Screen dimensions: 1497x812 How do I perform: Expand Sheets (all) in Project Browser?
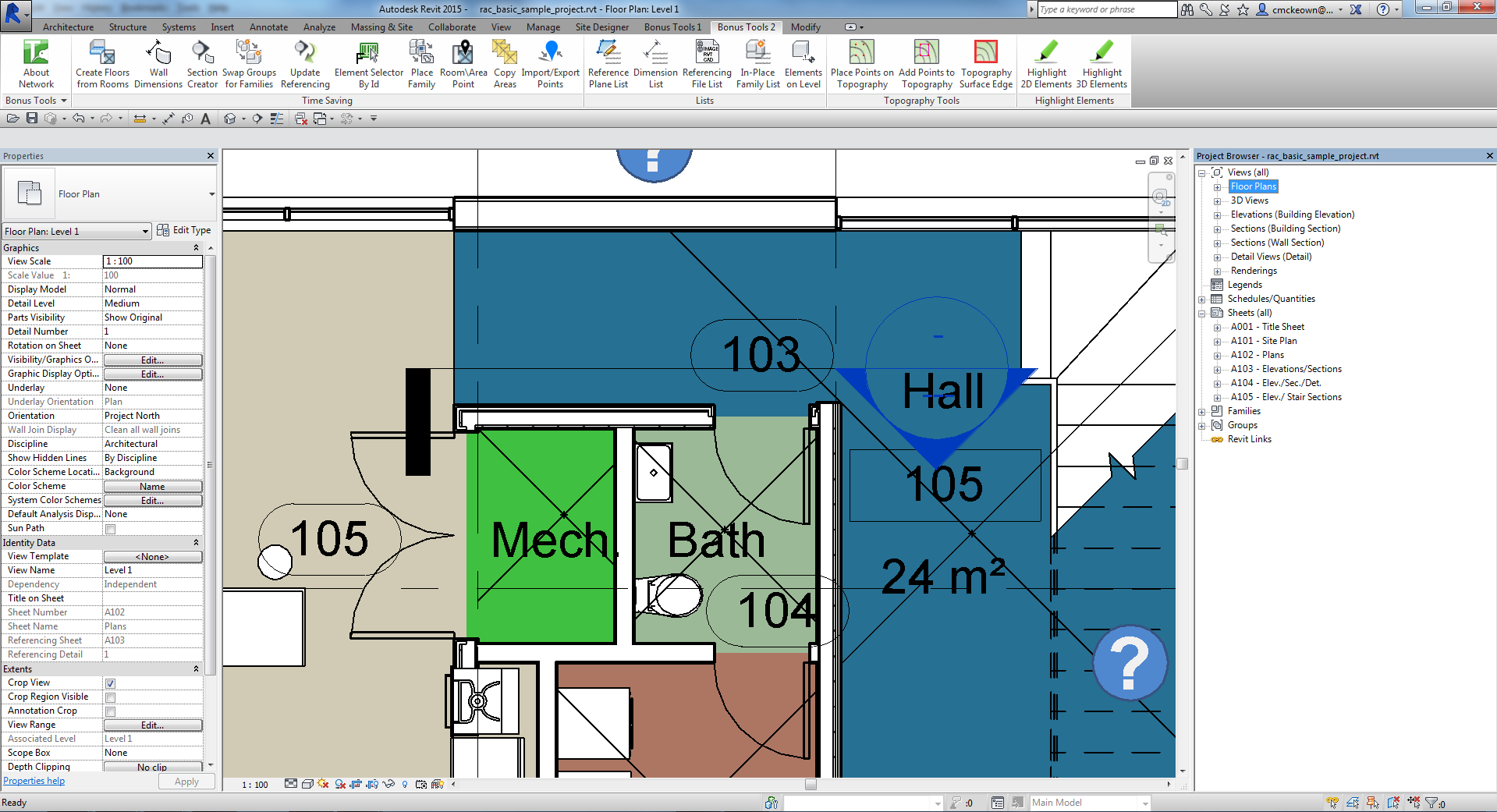coord(1202,312)
